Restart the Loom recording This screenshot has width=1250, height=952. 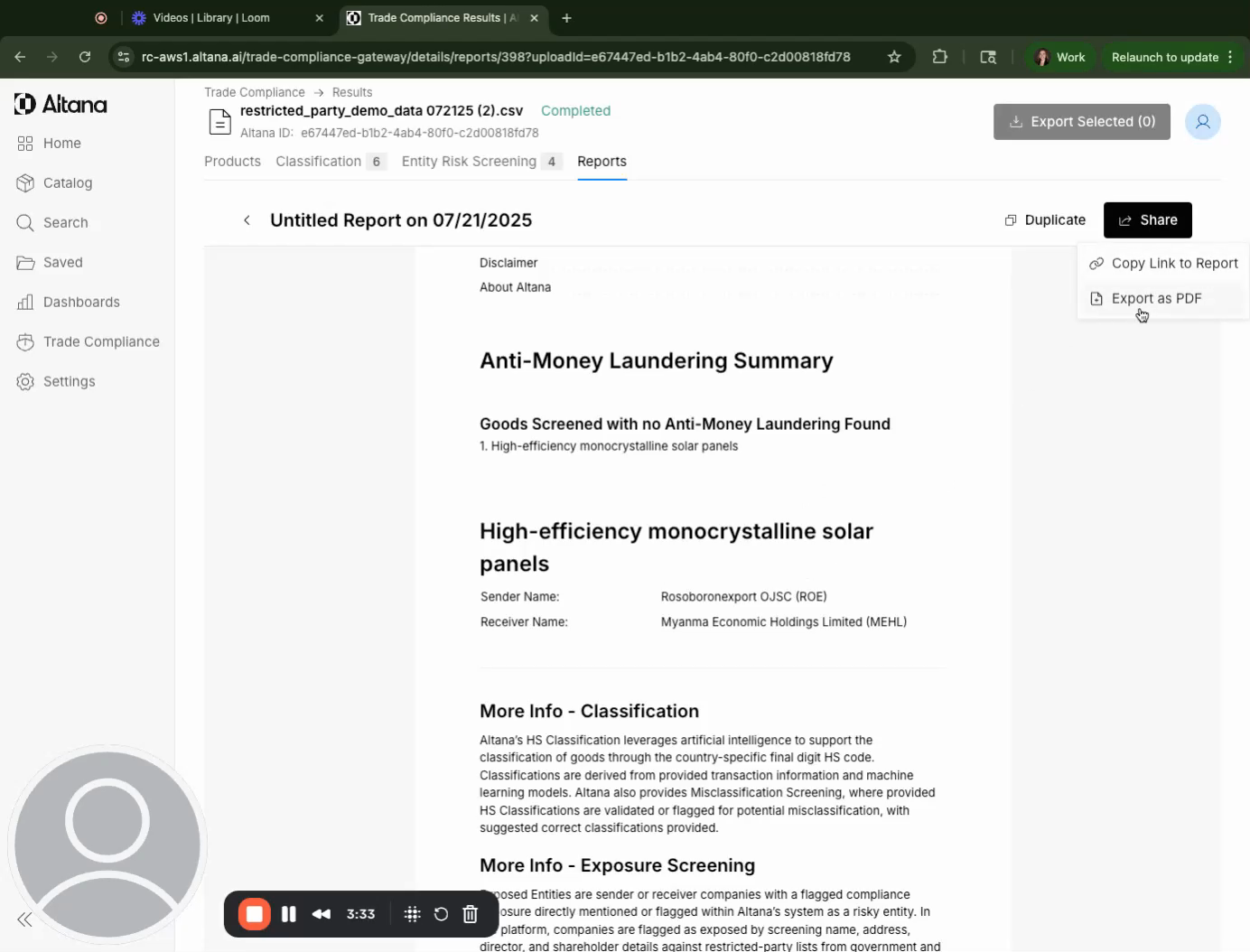tap(441, 914)
